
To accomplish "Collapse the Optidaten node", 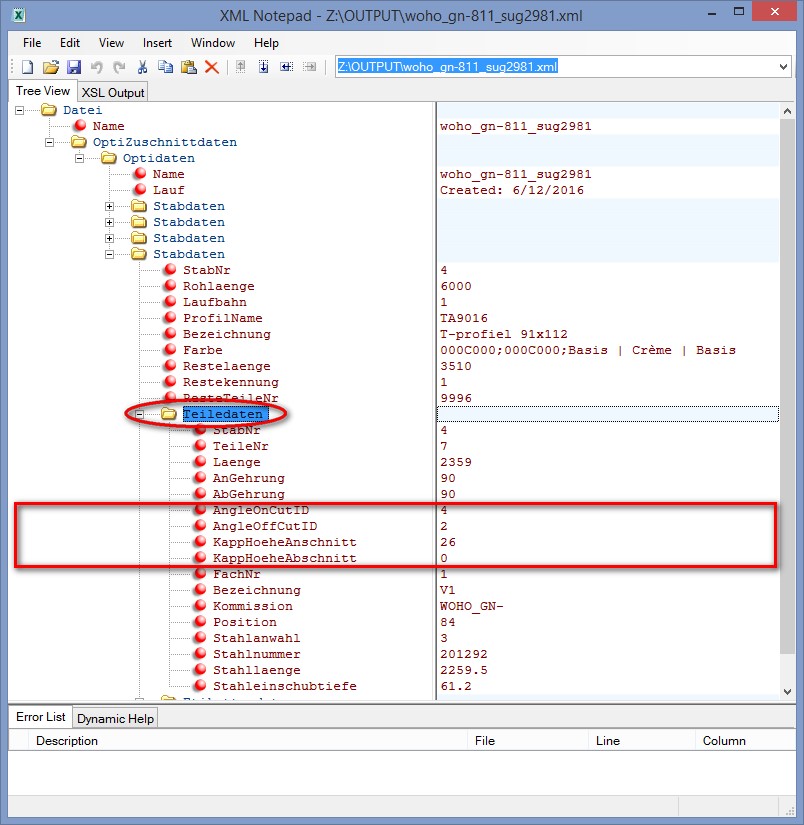I will click(x=79, y=158).
